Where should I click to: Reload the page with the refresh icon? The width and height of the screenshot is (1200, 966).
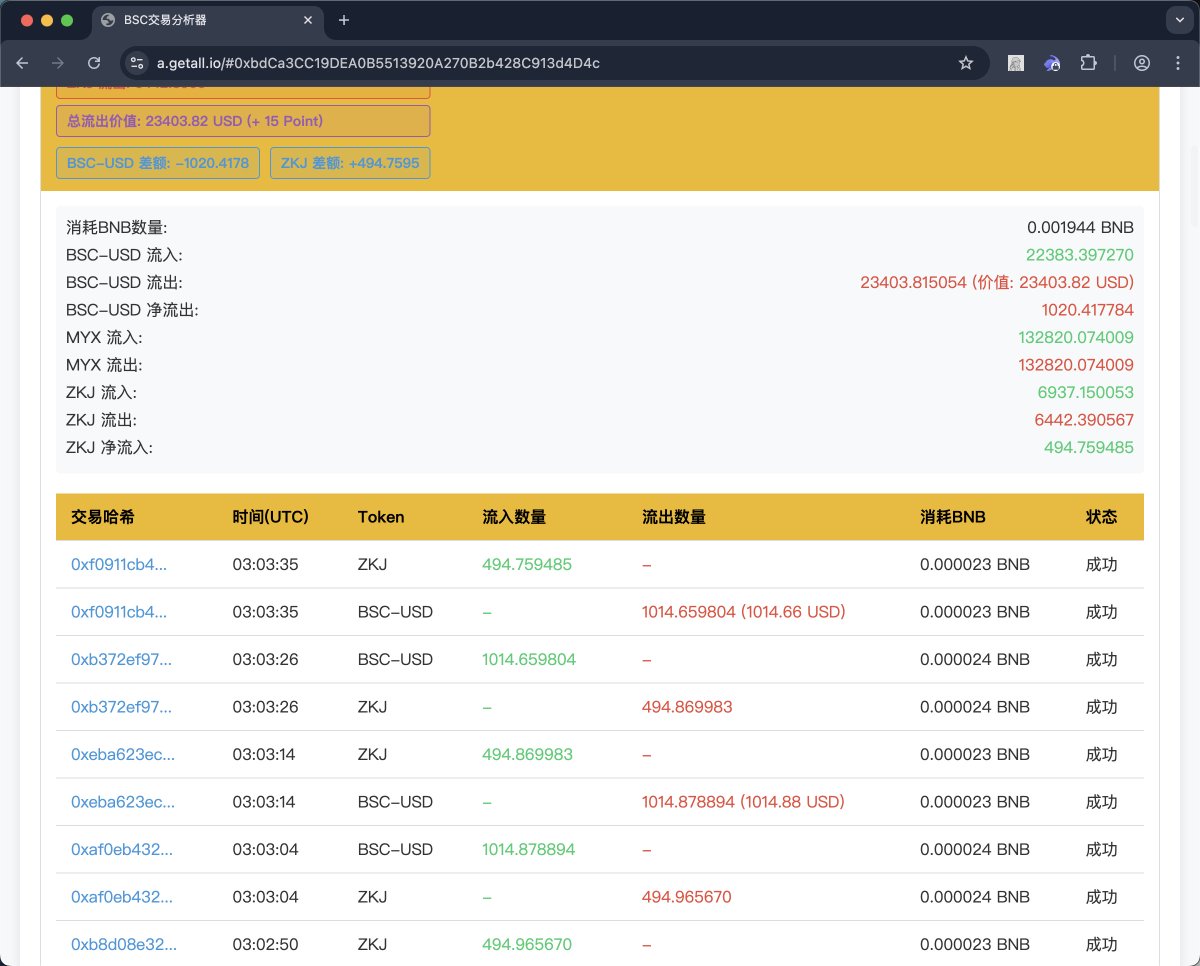click(x=94, y=63)
